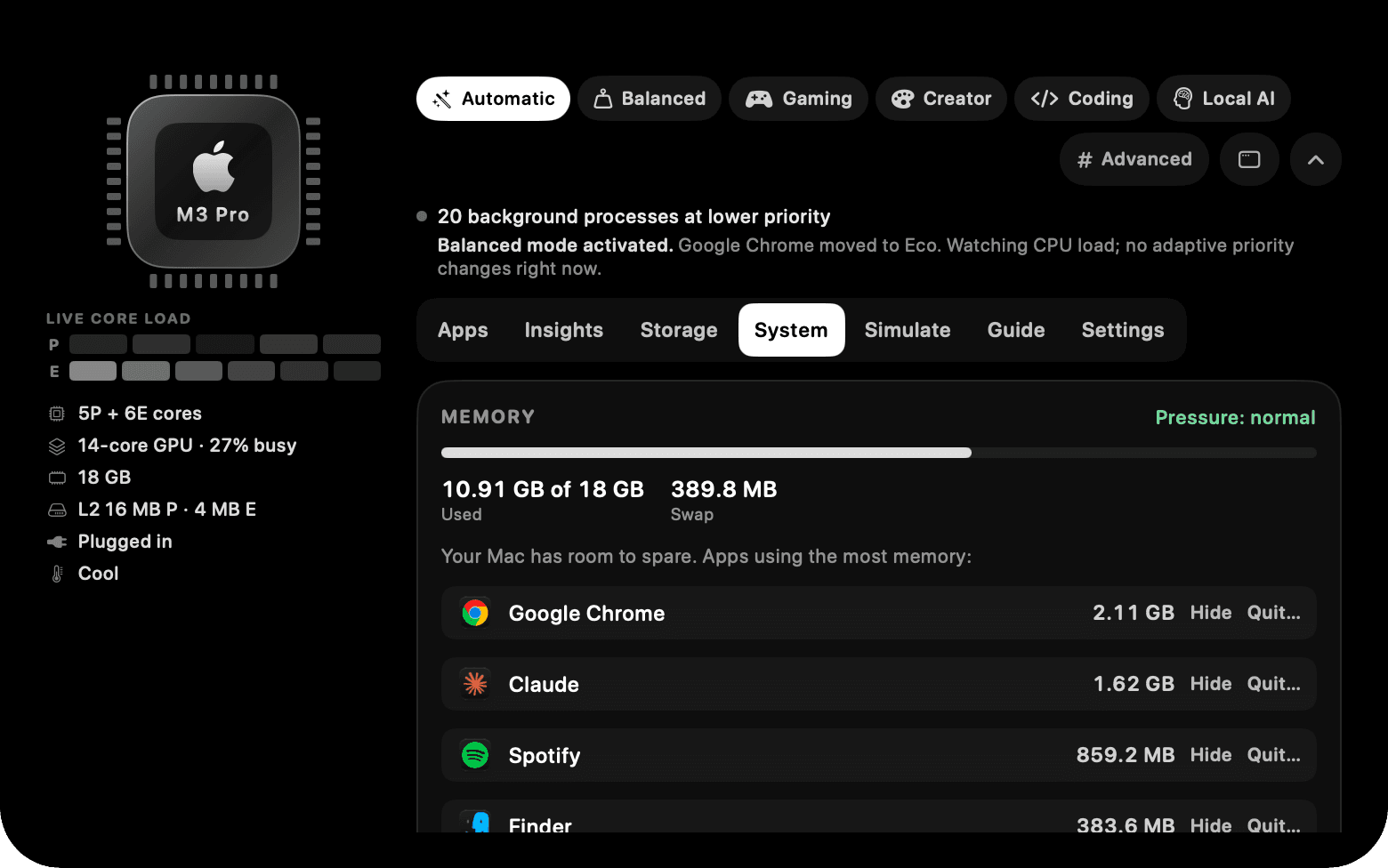Click the cache icon beside L2 16 MB
This screenshot has width=1388, height=868.
tap(57, 510)
